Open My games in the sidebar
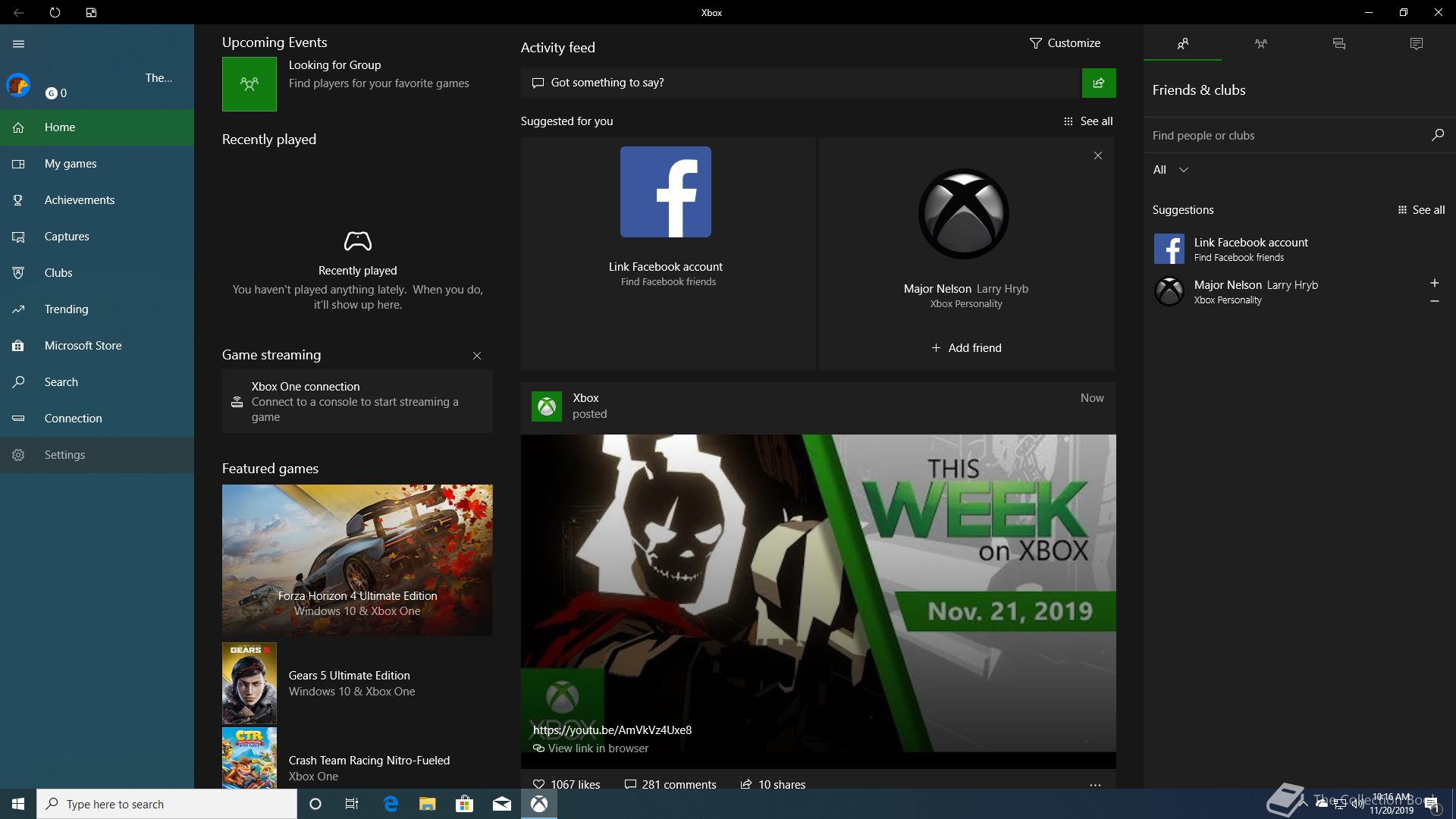Viewport: 1456px width, 819px height. [x=97, y=164]
